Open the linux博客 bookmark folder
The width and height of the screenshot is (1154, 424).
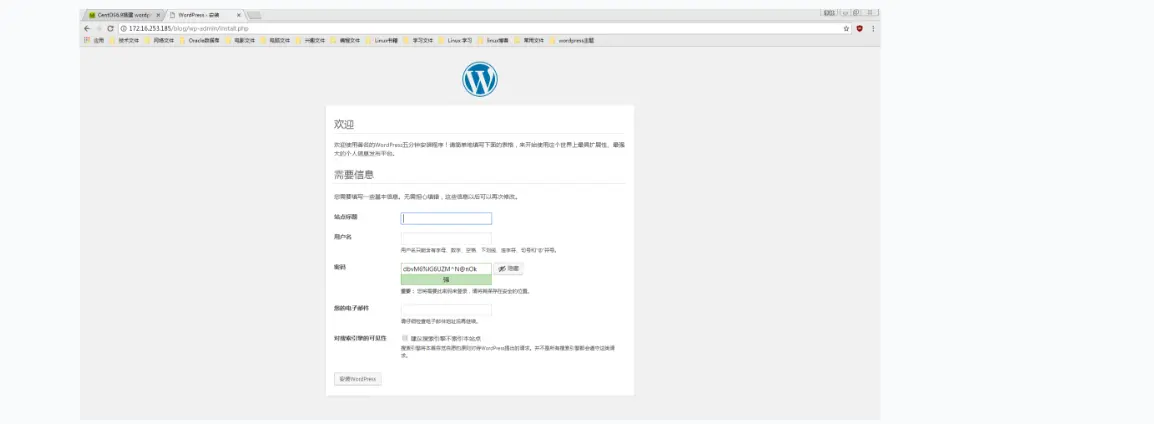[x=493, y=40]
